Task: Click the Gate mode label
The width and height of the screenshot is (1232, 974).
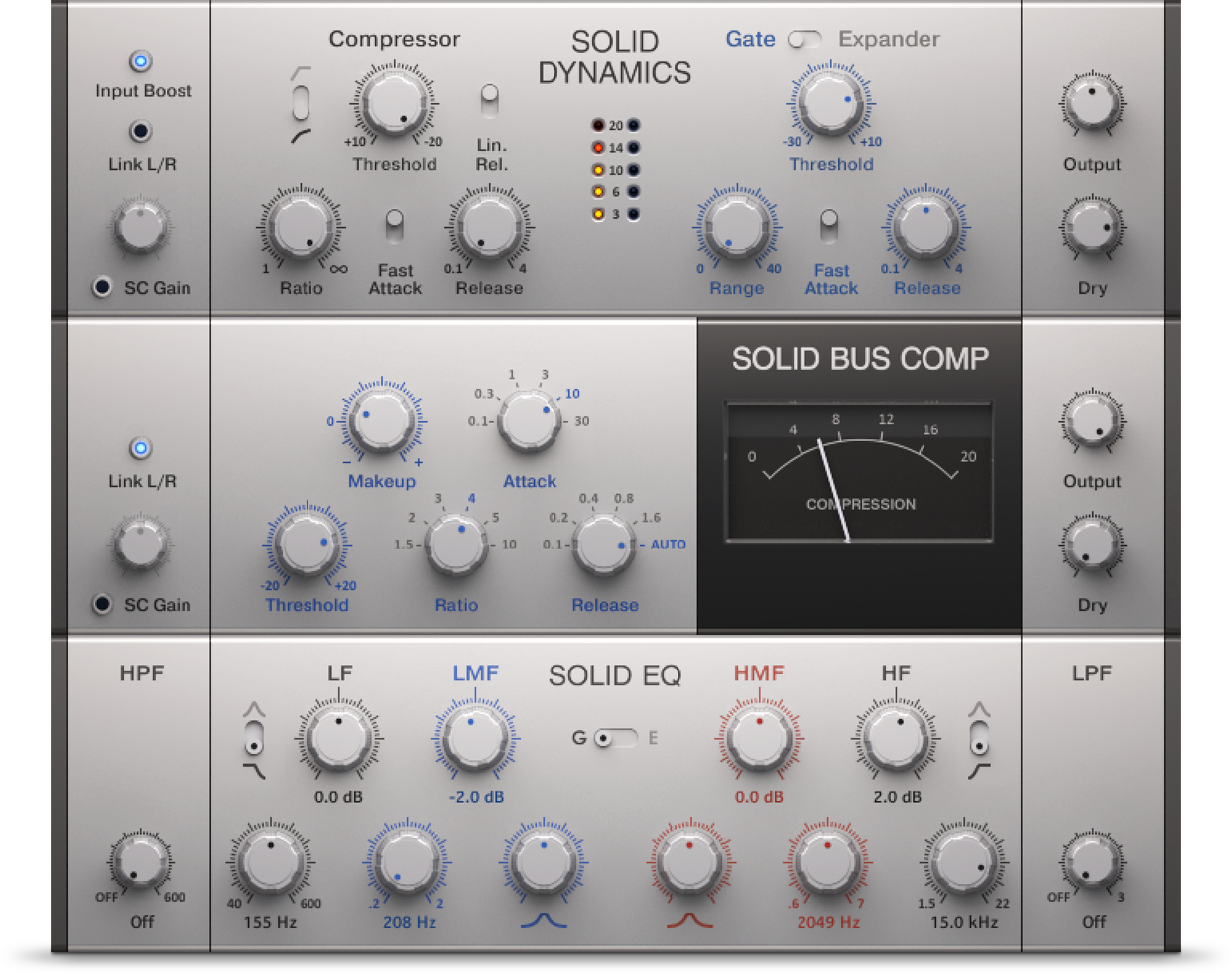Action: tap(750, 39)
